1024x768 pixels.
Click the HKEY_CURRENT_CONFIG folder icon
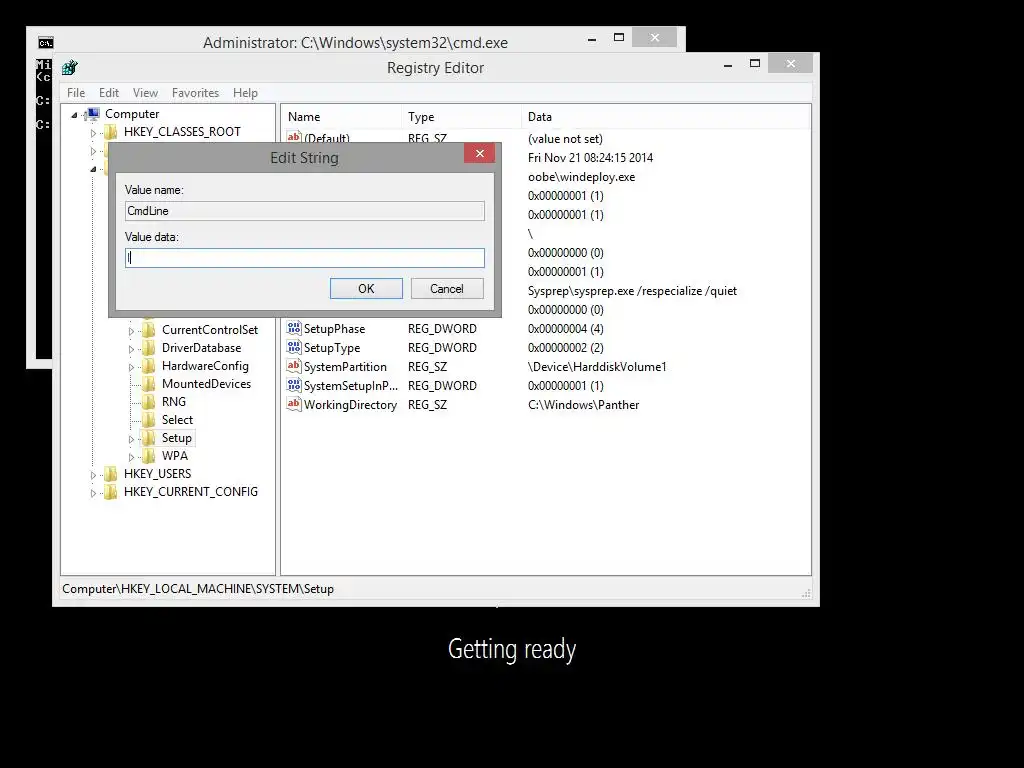pyautogui.click(x=111, y=492)
